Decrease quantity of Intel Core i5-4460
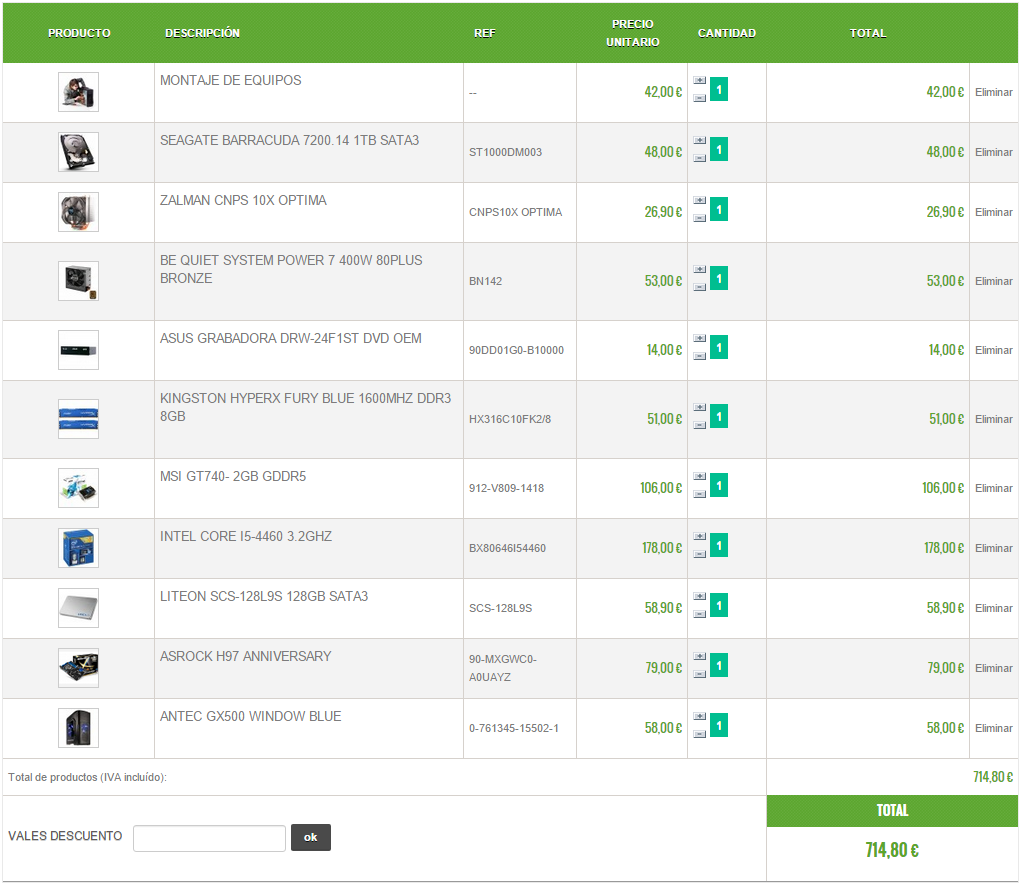The image size is (1022, 886). pos(699,555)
